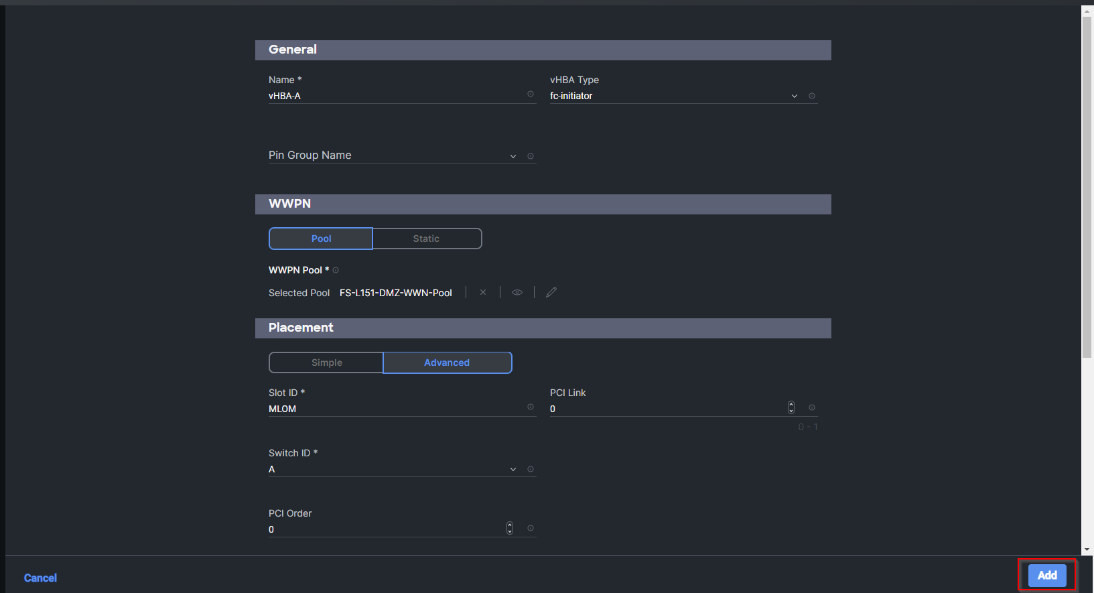Click info icon next to PCI Link

point(812,407)
